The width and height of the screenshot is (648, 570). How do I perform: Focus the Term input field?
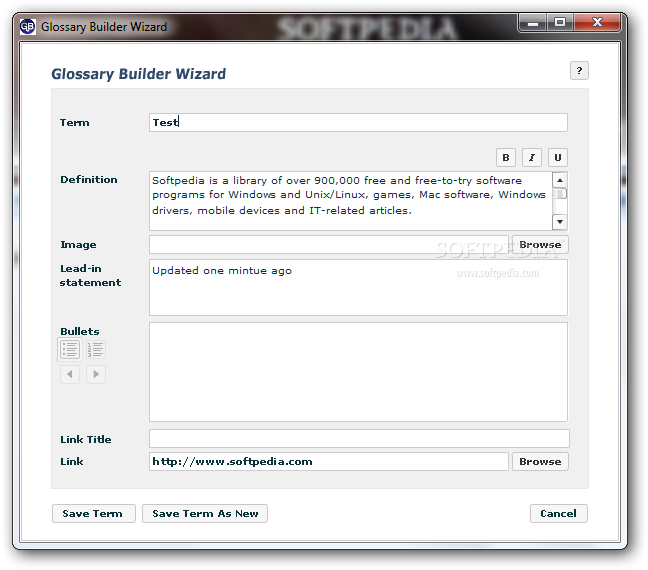pyautogui.click(x=358, y=122)
